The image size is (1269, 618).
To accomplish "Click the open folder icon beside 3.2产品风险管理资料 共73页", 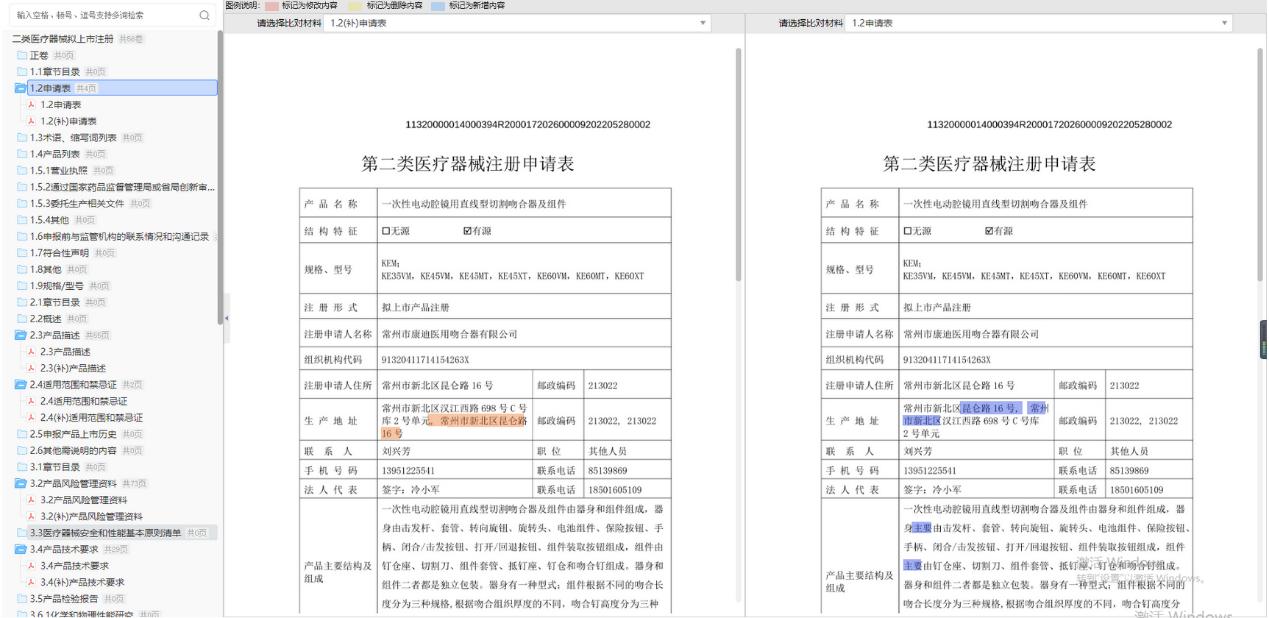I will [22, 483].
